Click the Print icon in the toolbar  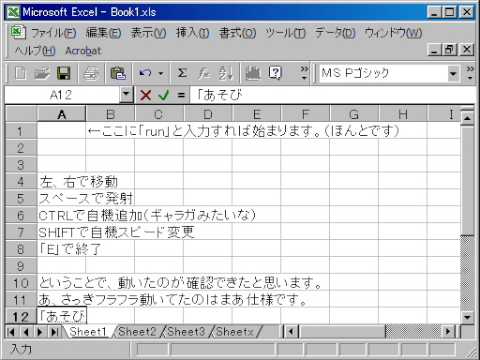pos(91,73)
